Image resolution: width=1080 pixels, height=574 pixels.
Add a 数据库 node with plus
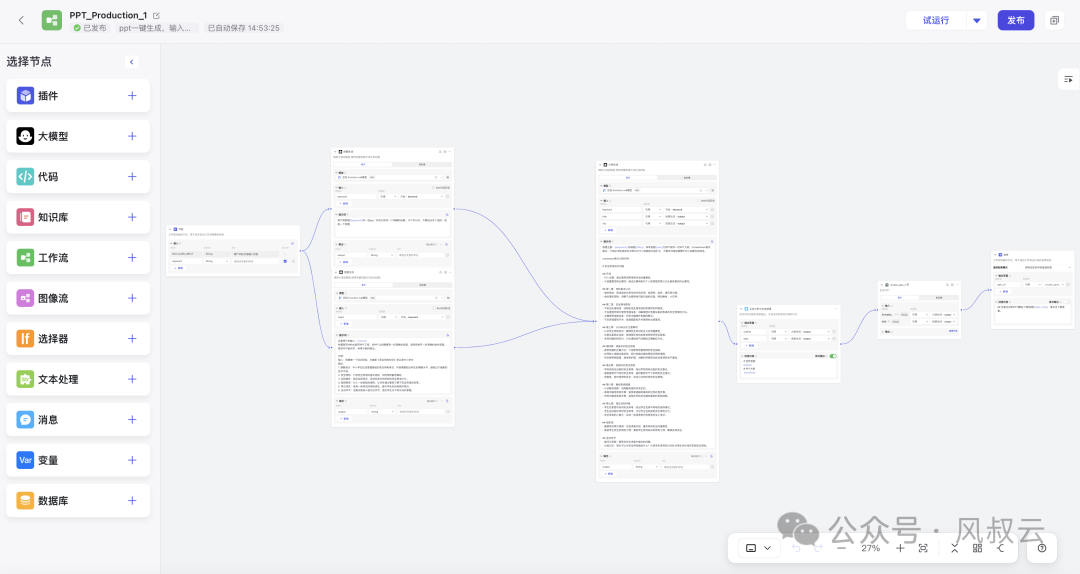coord(132,501)
